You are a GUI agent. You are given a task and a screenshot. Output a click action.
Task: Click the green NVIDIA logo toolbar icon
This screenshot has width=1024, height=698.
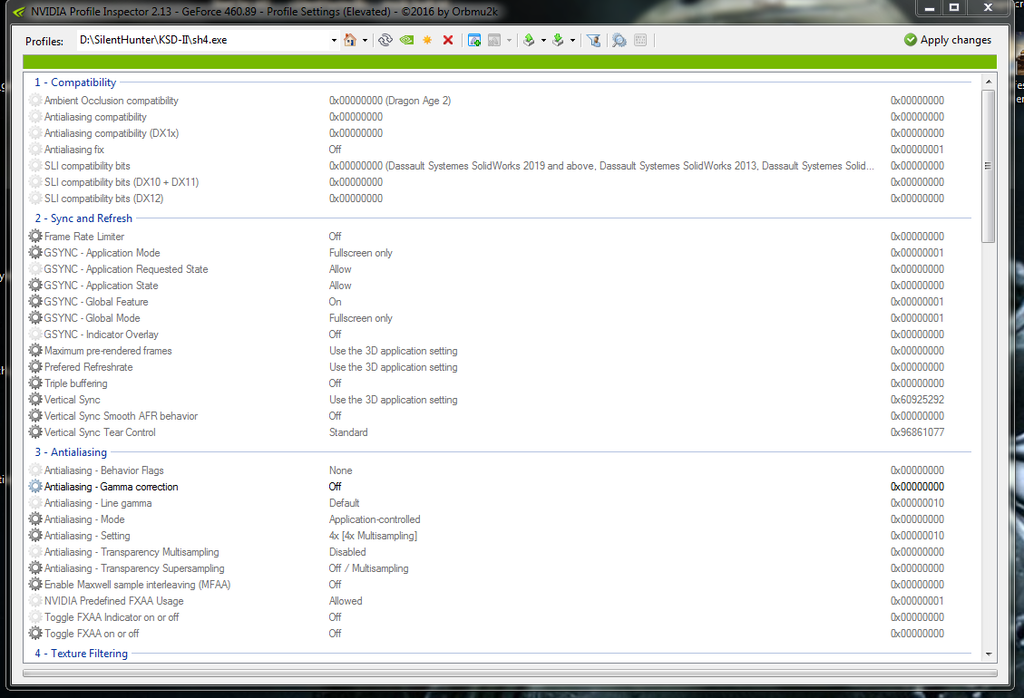pyautogui.click(x=406, y=40)
